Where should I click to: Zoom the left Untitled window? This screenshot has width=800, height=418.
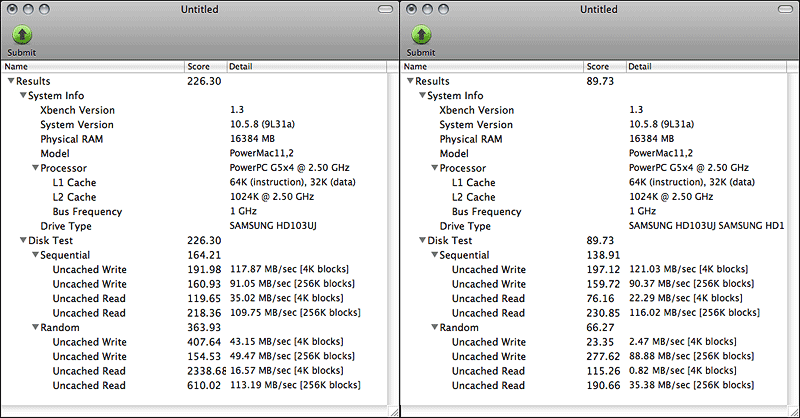coord(48,9)
